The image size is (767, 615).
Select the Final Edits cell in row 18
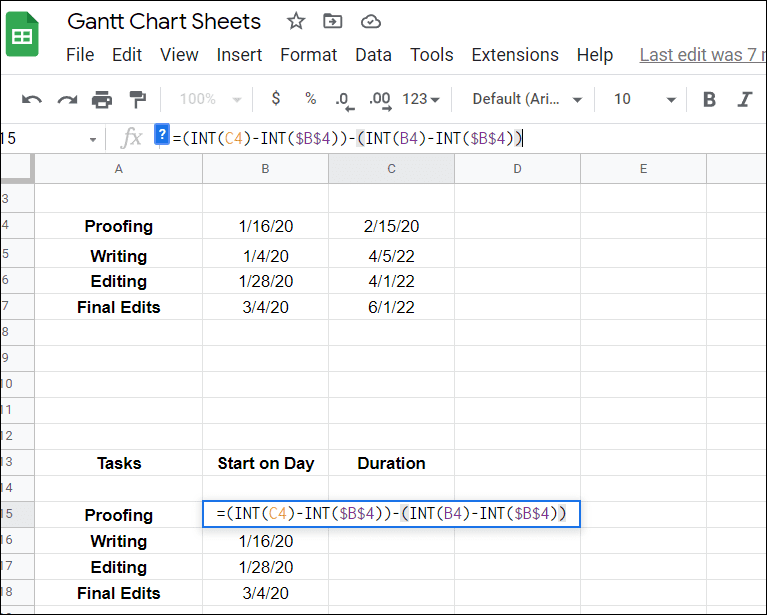118,592
